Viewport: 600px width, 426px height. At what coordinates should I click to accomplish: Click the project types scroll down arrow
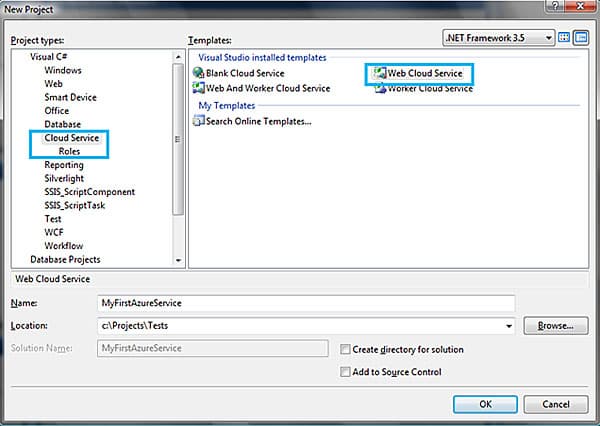click(178, 260)
